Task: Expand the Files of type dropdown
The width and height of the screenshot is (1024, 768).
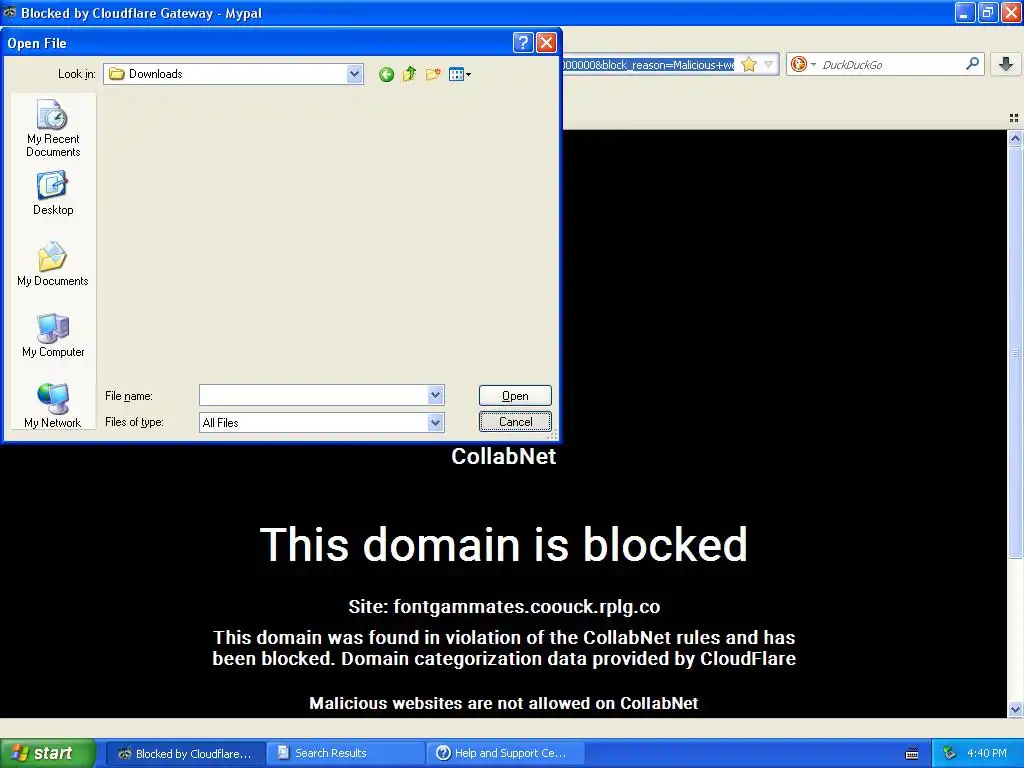Action: (436, 423)
